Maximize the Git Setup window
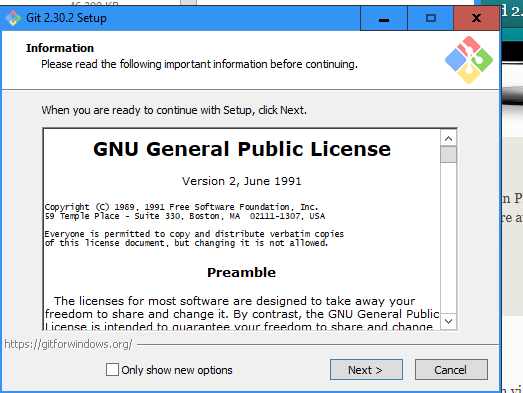Image resolution: width=523 pixels, height=393 pixels. (x=431, y=18)
